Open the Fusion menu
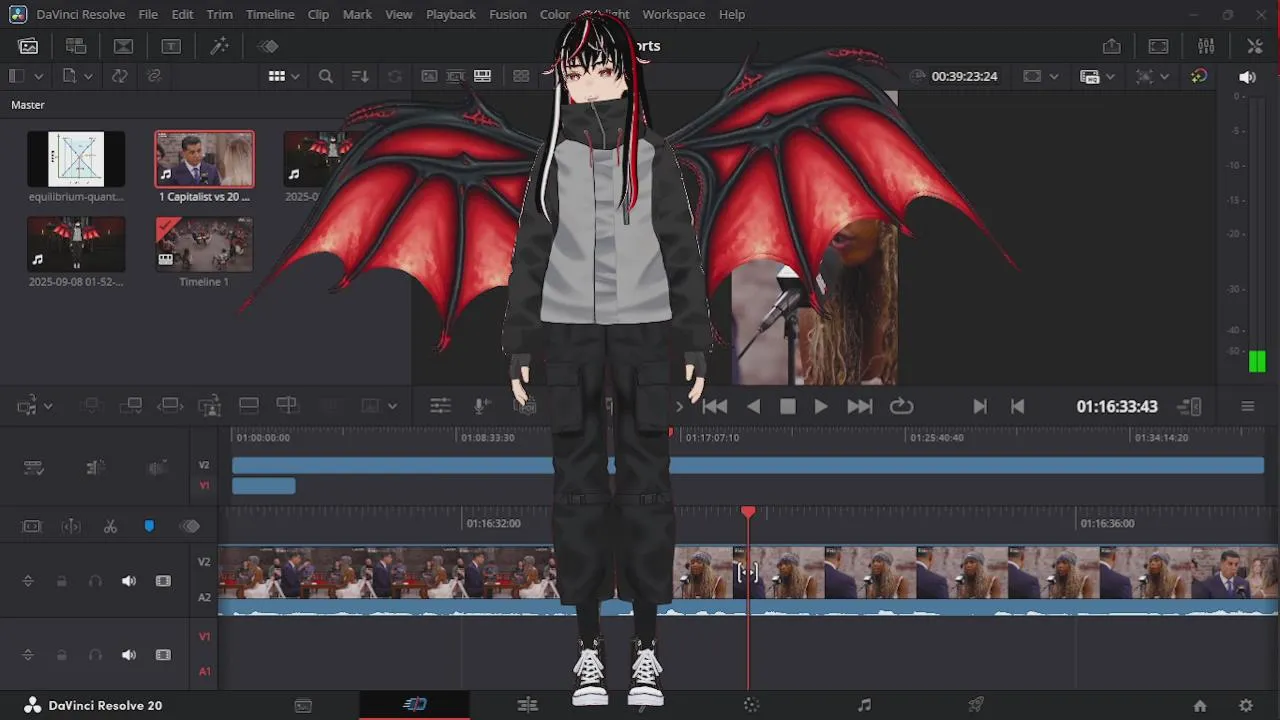The height and width of the screenshot is (720, 1280). point(508,15)
